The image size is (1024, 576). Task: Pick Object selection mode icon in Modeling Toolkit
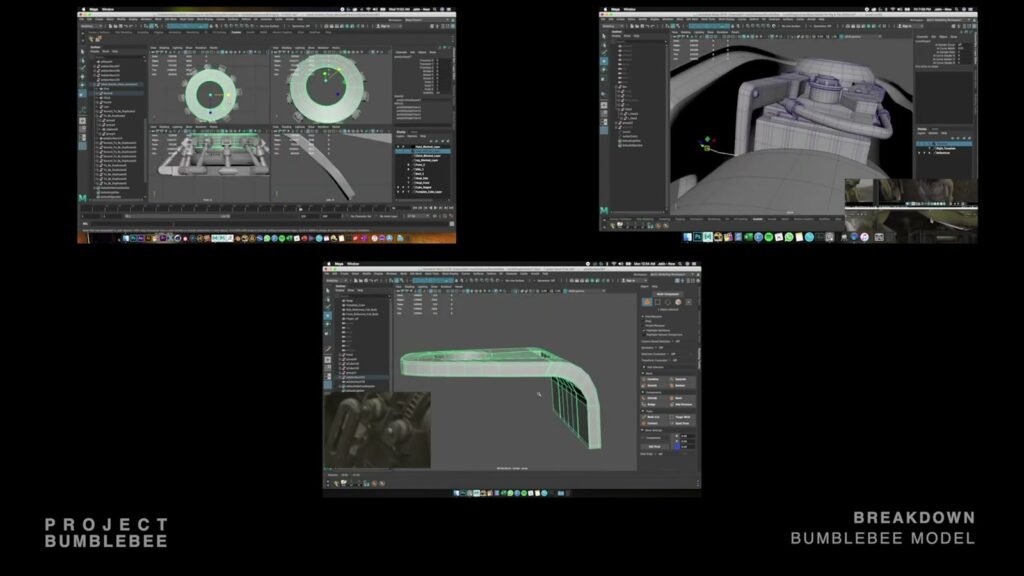[x=647, y=302]
